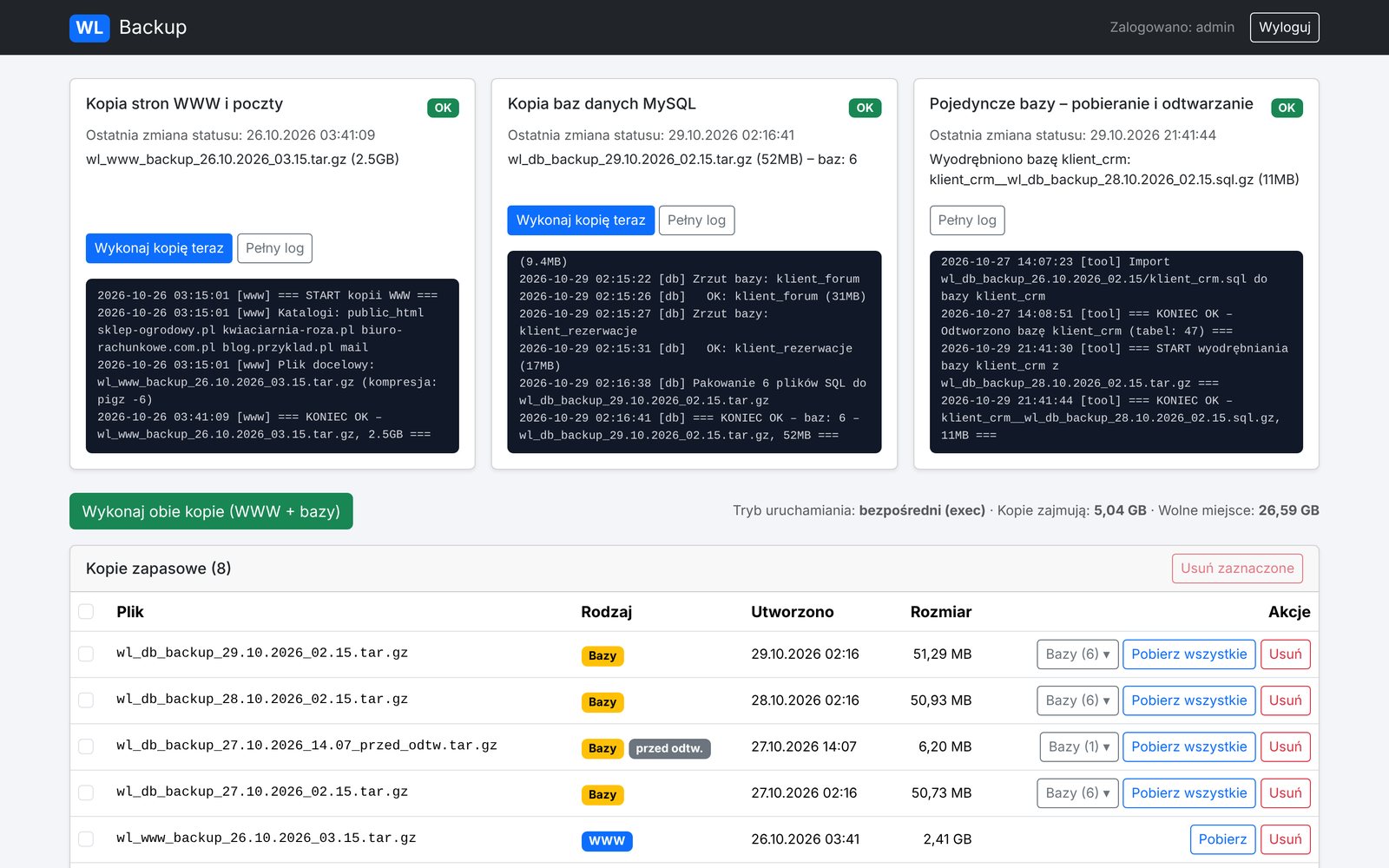Viewport: 1389px width, 868px height.
Task: Click Pobierz wszystkie for 29.10.2026 backup
Action: [x=1188, y=654]
